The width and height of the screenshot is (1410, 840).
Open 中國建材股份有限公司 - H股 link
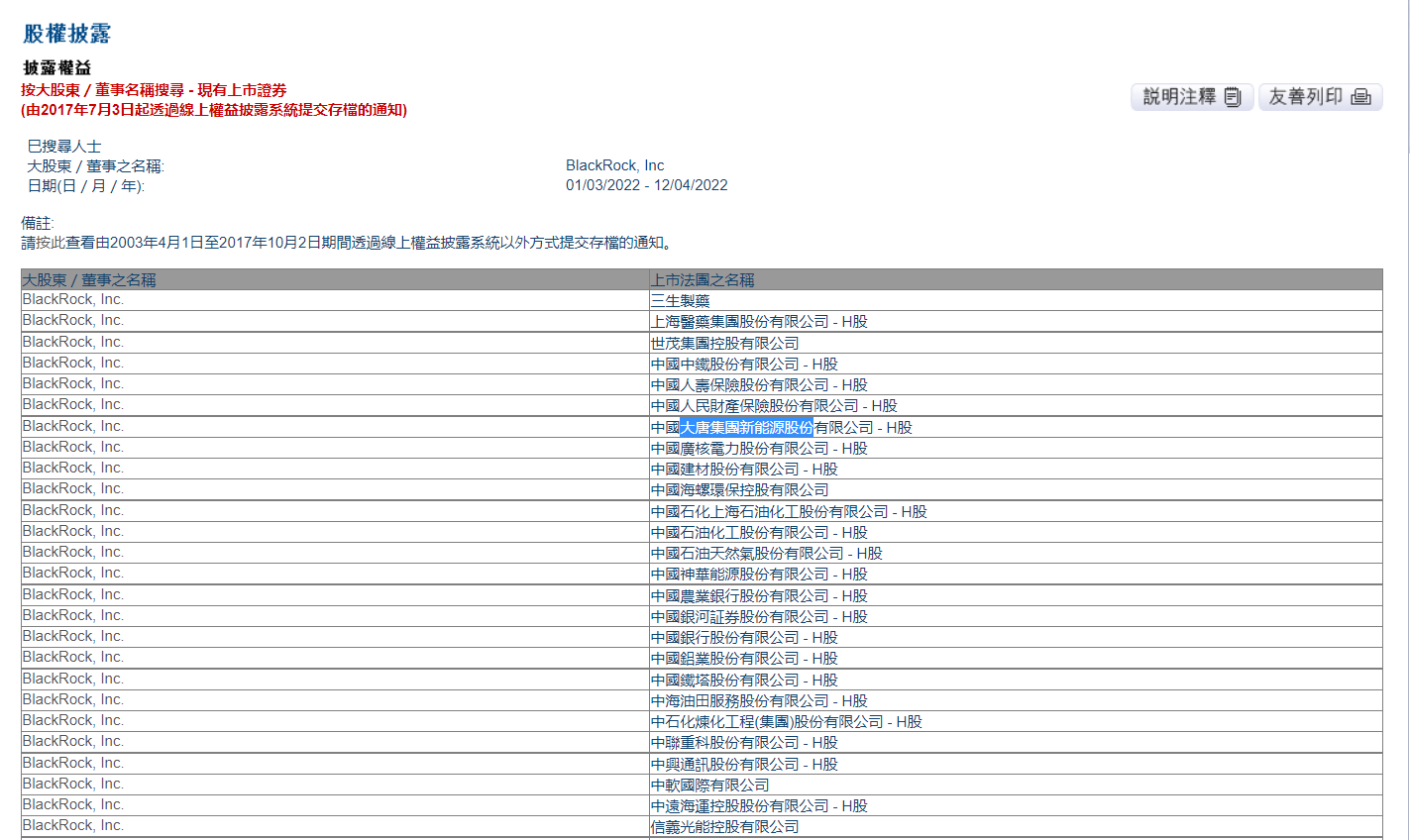pos(744,470)
